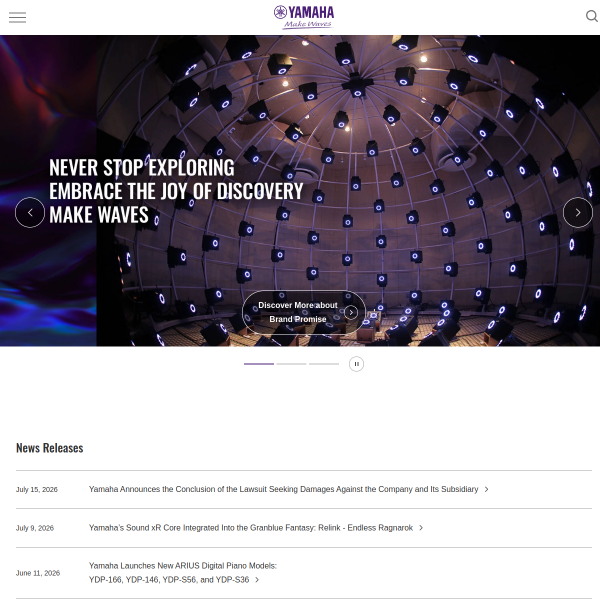Select second carousel slide indicator
Screen dimensions: 600x600
[x=292, y=364]
